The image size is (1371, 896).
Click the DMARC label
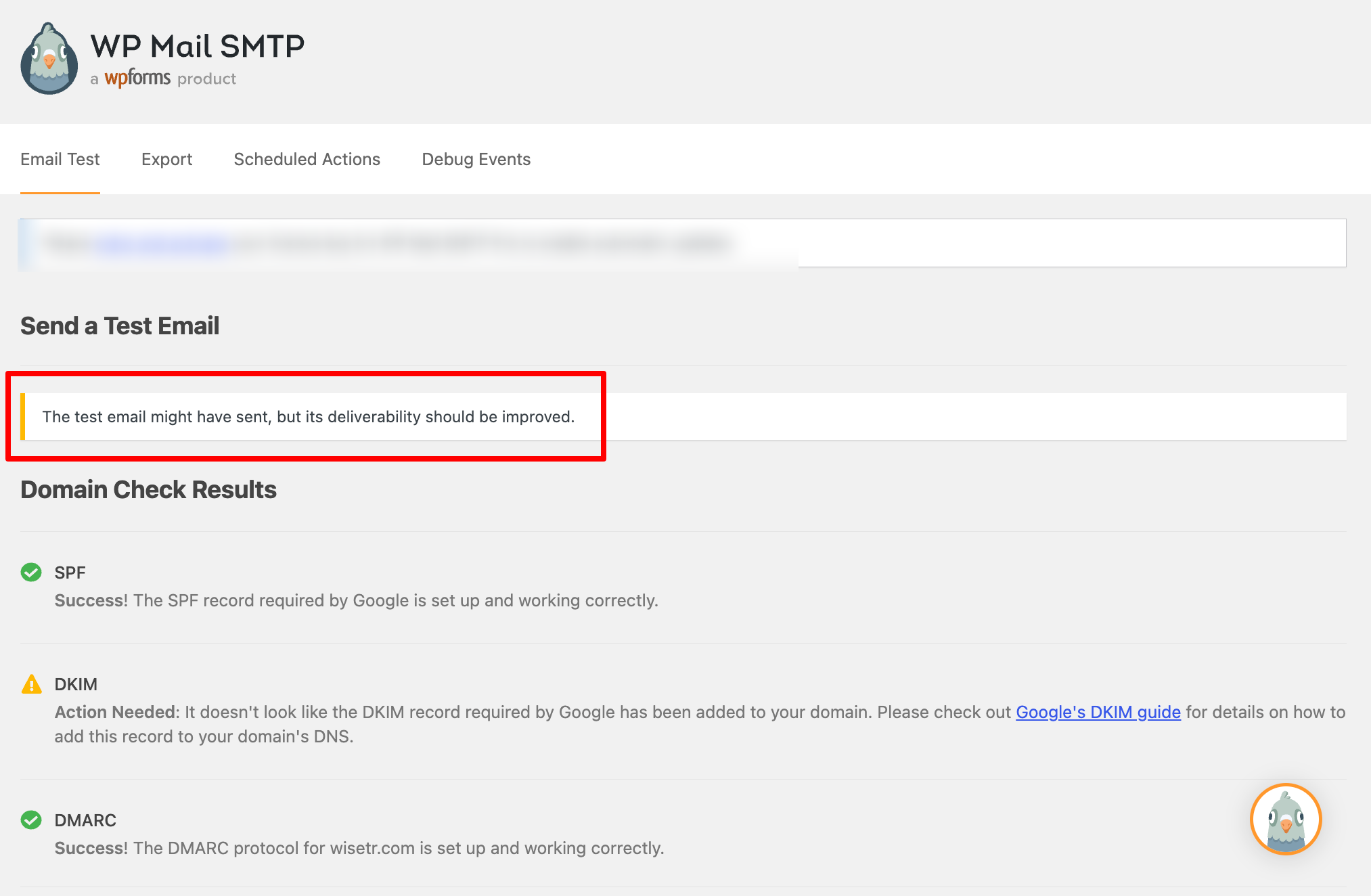pos(85,820)
